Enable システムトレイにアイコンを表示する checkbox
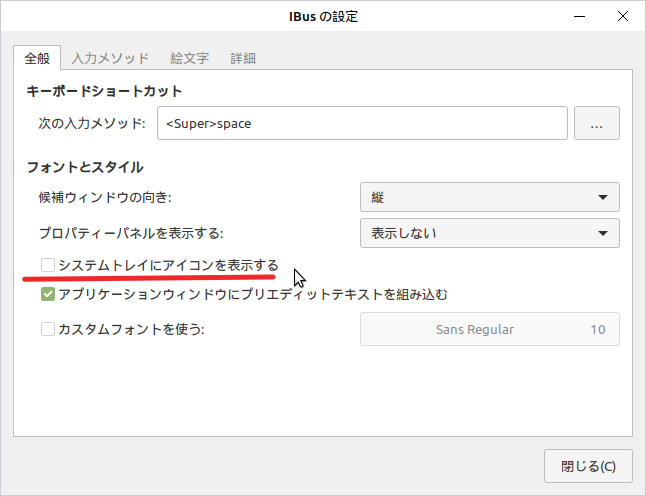Screen dimensions: 646x496 tap(48, 265)
